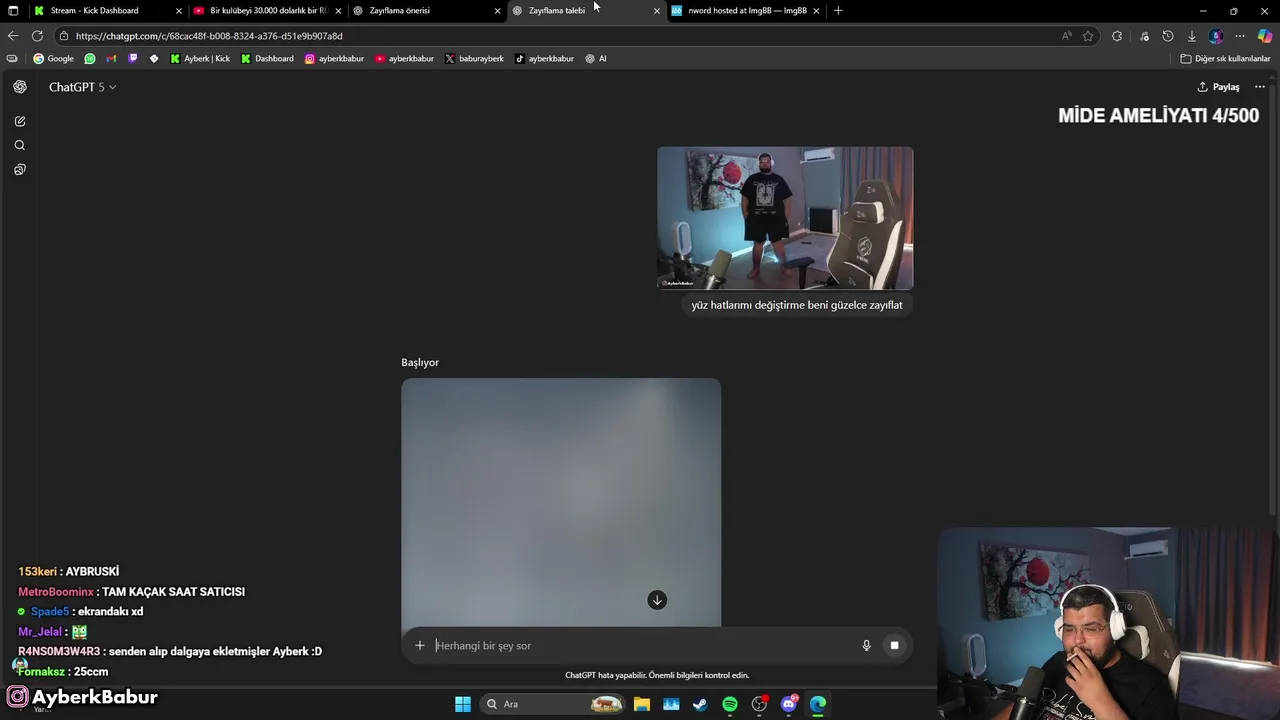The height and width of the screenshot is (720, 1280).
Task: Open File Explorer from the taskbar
Action: tap(642, 704)
